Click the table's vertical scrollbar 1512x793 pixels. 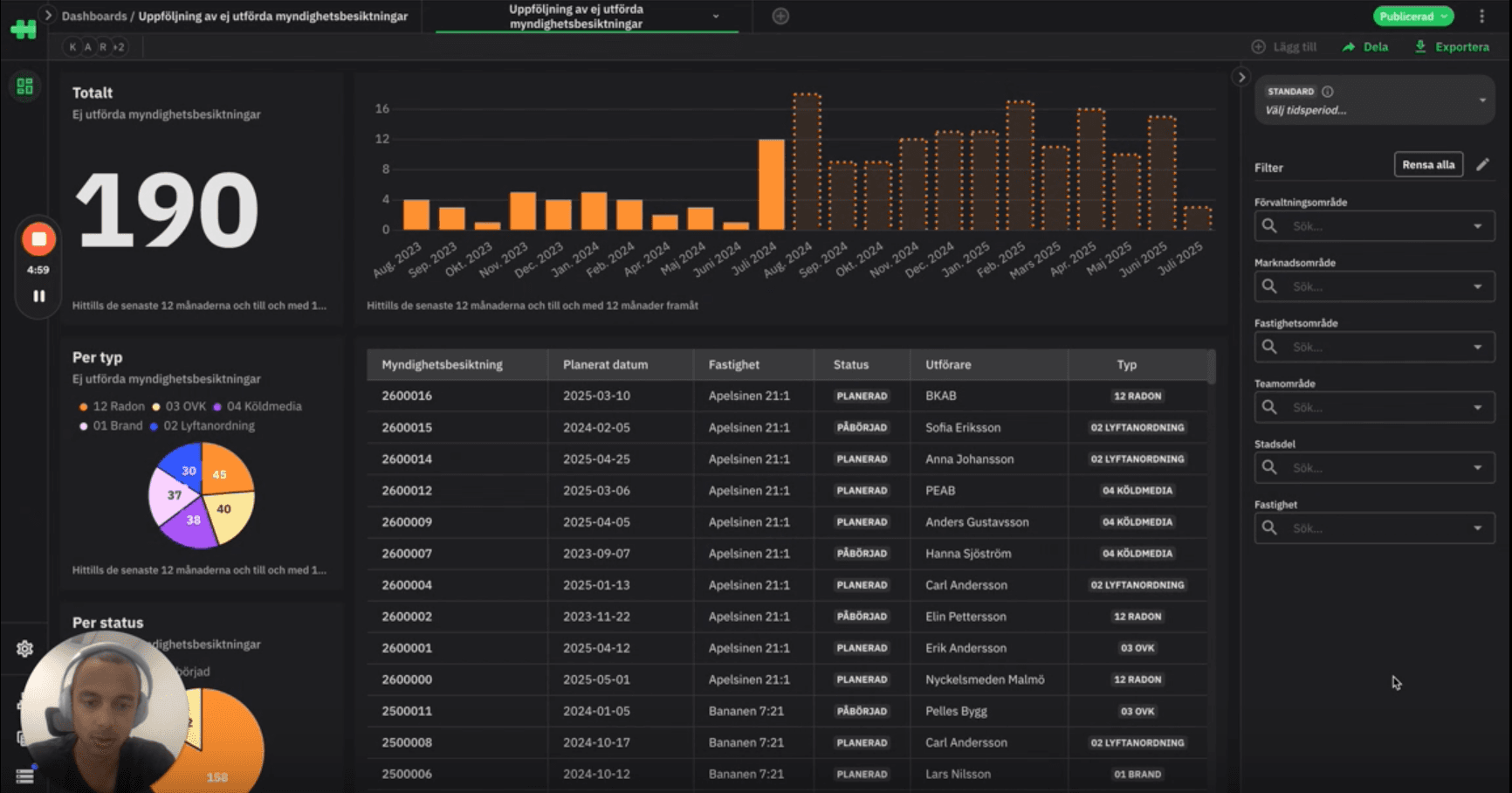coord(1211,367)
